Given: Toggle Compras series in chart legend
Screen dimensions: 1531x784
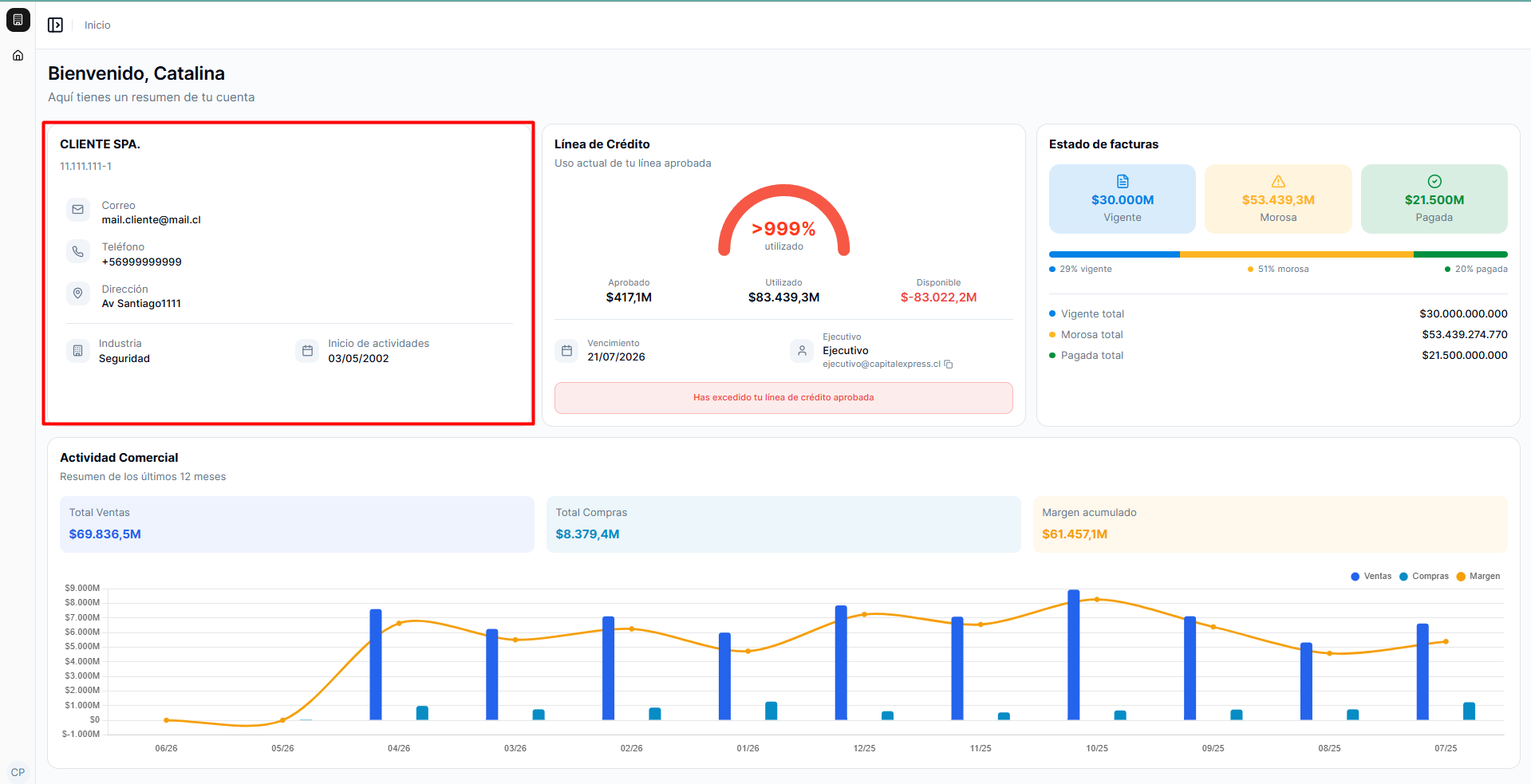Looking at the screenshot, I should pos(1424,576).
